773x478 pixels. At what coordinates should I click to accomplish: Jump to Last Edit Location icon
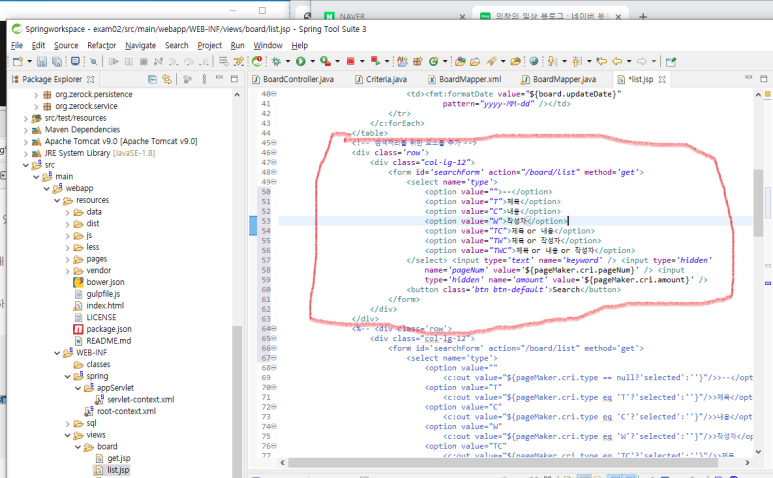click(601, 62)
